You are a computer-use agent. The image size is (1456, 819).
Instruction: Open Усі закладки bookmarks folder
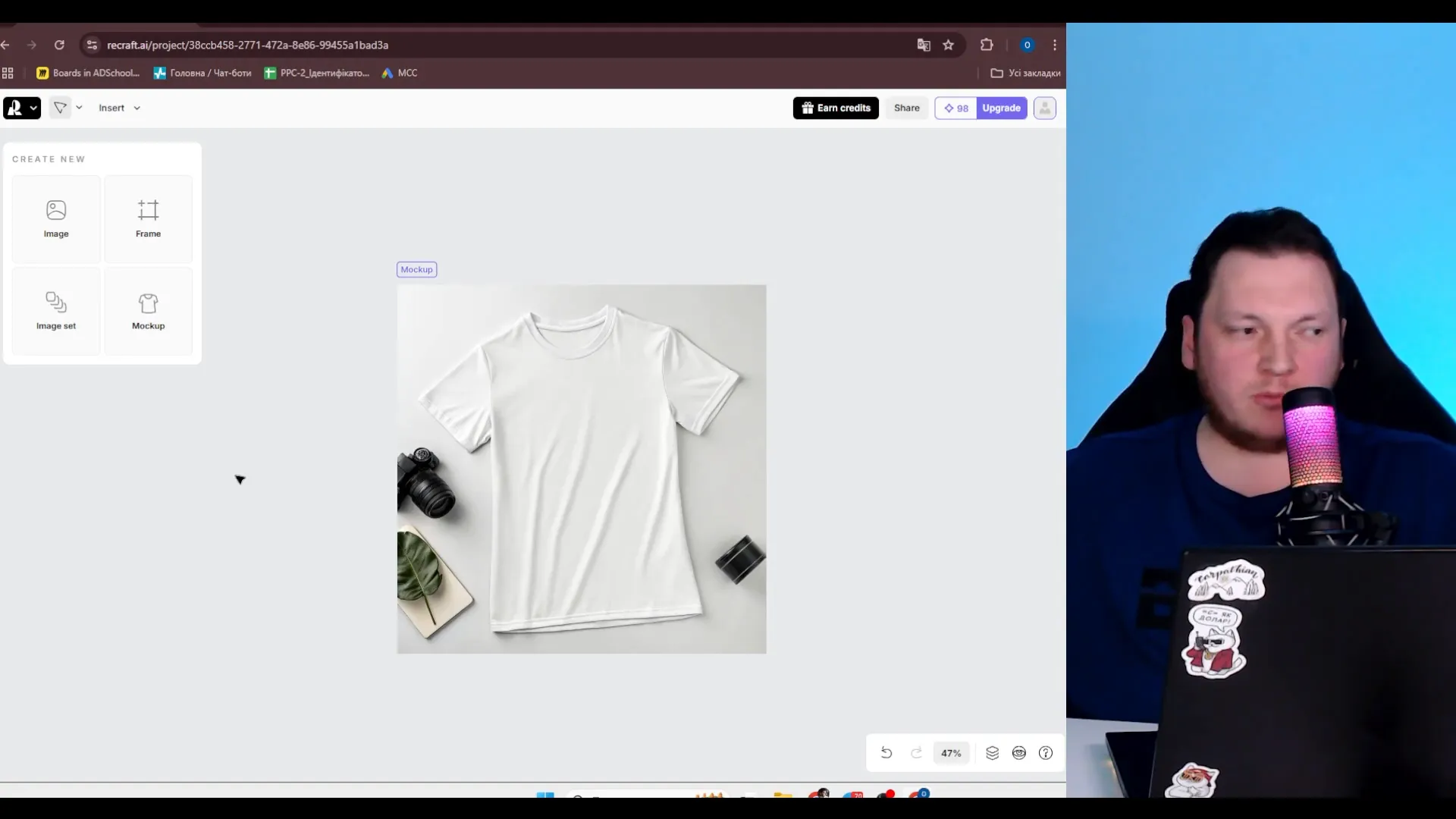[1025, 73]
